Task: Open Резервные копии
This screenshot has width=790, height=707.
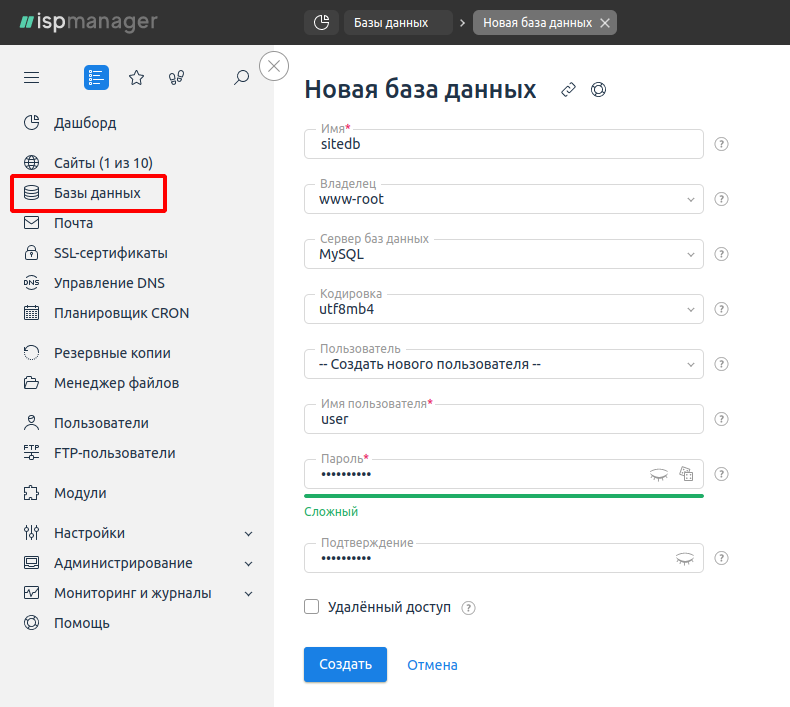Action: coord(112,353)
